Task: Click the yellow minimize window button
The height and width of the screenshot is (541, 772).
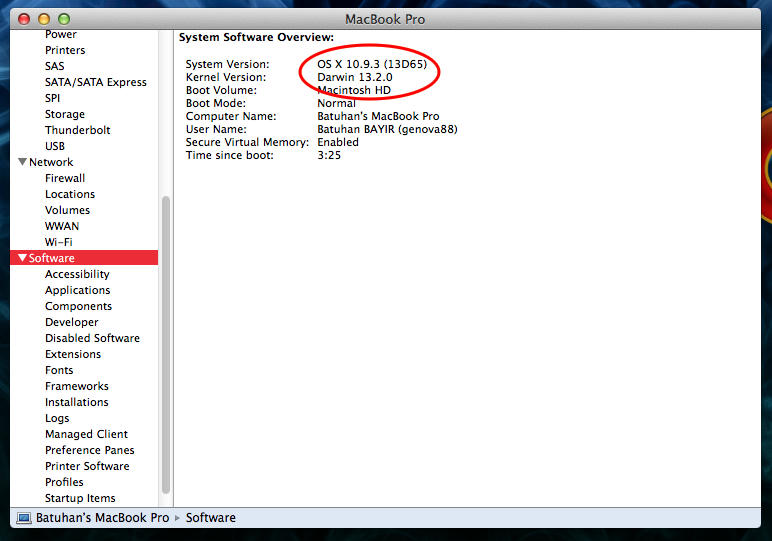Action: click(x=44, y=19)
